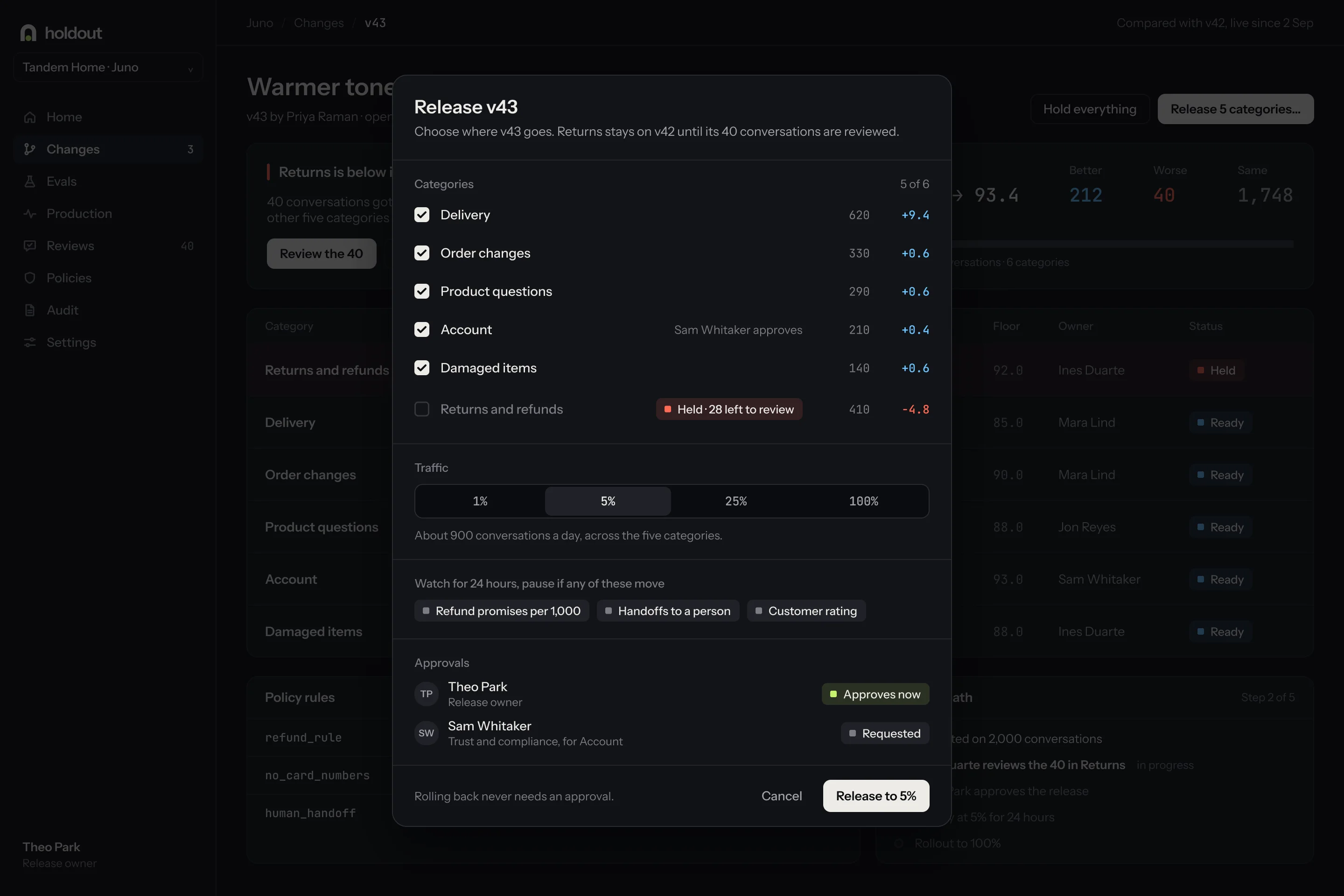
Task: Open Audit in the sidebar
Action: point(108,310)
